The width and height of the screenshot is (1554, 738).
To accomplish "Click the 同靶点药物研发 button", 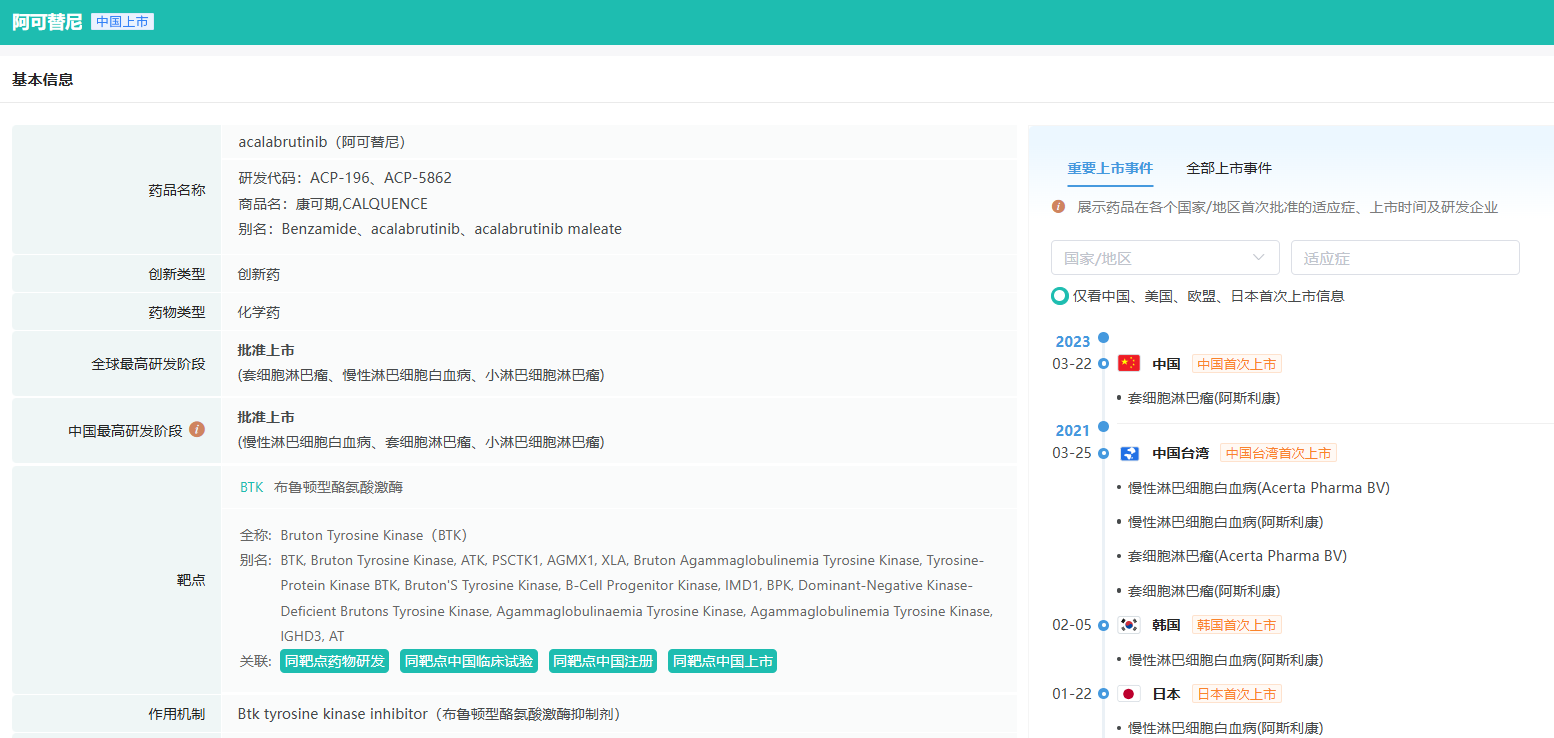I will click(335, 661).
